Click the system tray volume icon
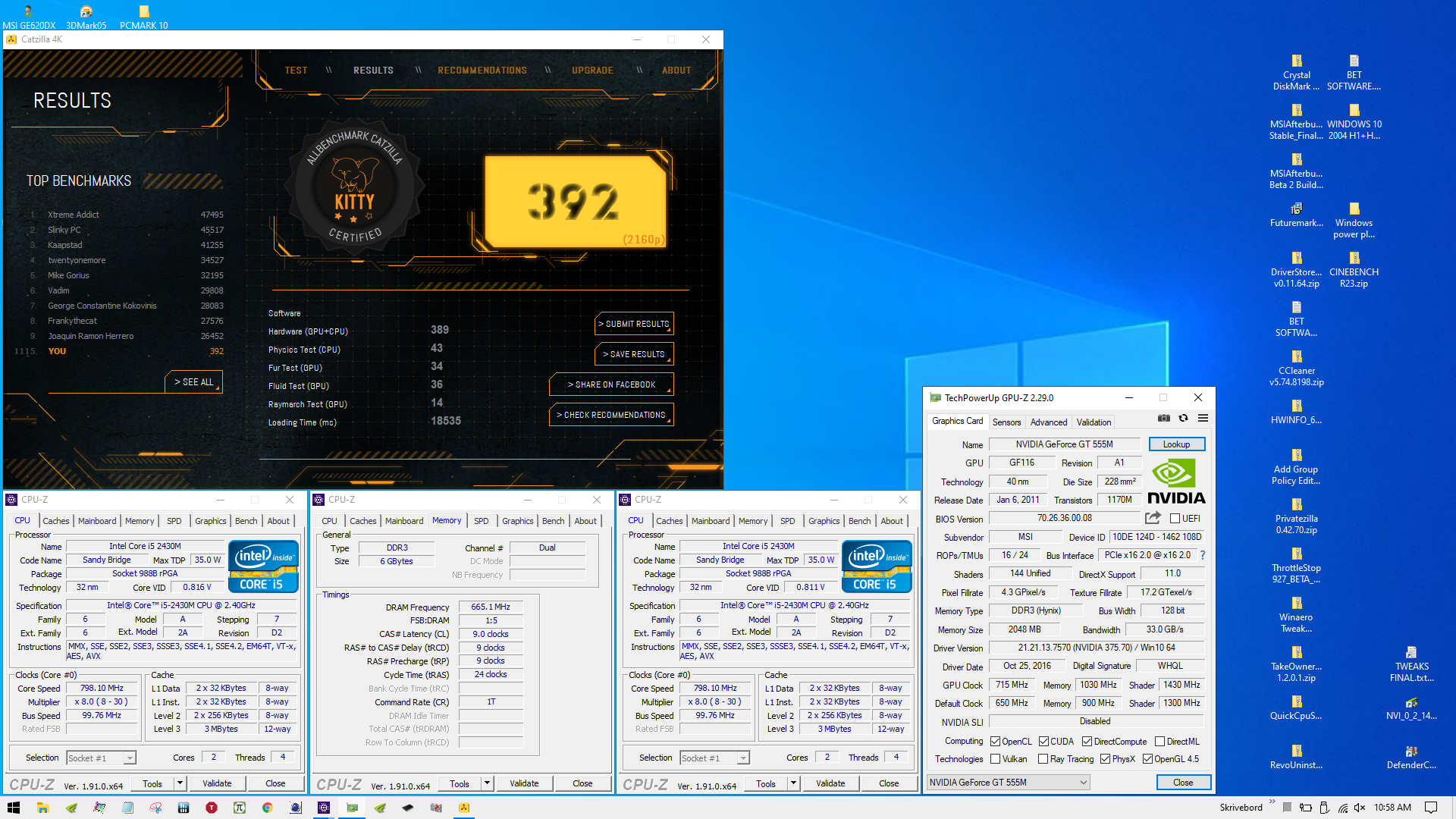 click(1360, 808)
